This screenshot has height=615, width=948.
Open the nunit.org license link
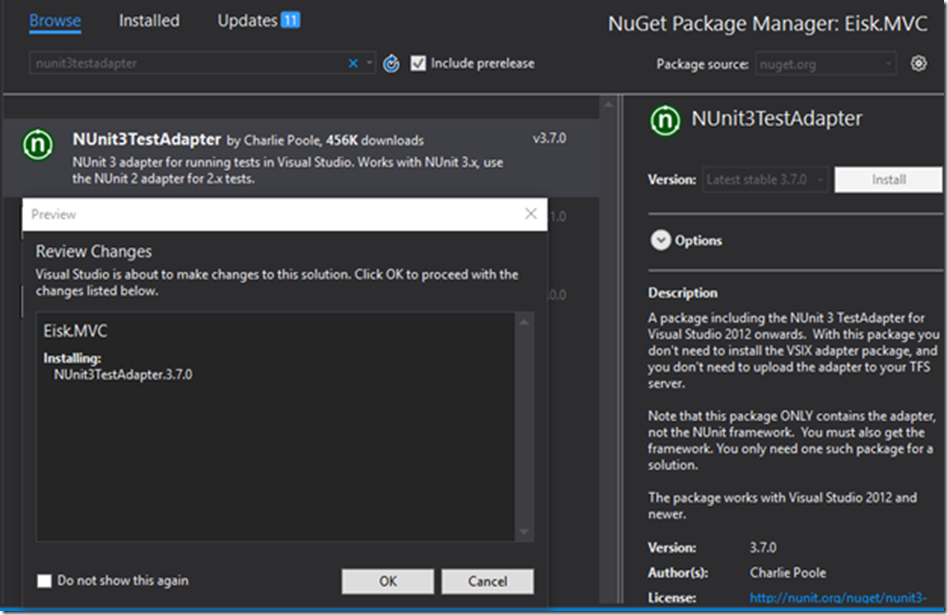838,597
